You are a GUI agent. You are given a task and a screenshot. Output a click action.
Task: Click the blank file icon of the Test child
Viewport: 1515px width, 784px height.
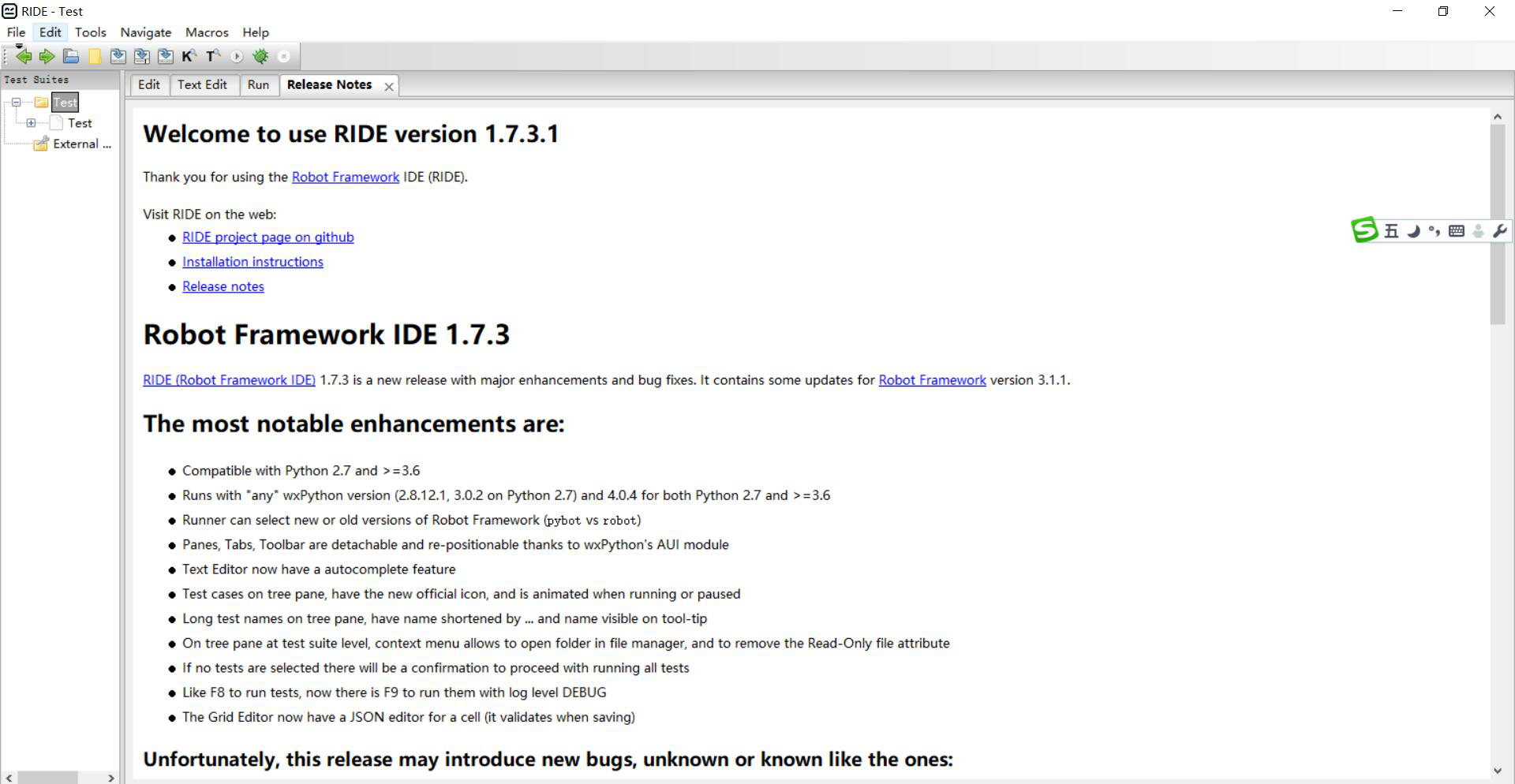[x=56, y=123]
